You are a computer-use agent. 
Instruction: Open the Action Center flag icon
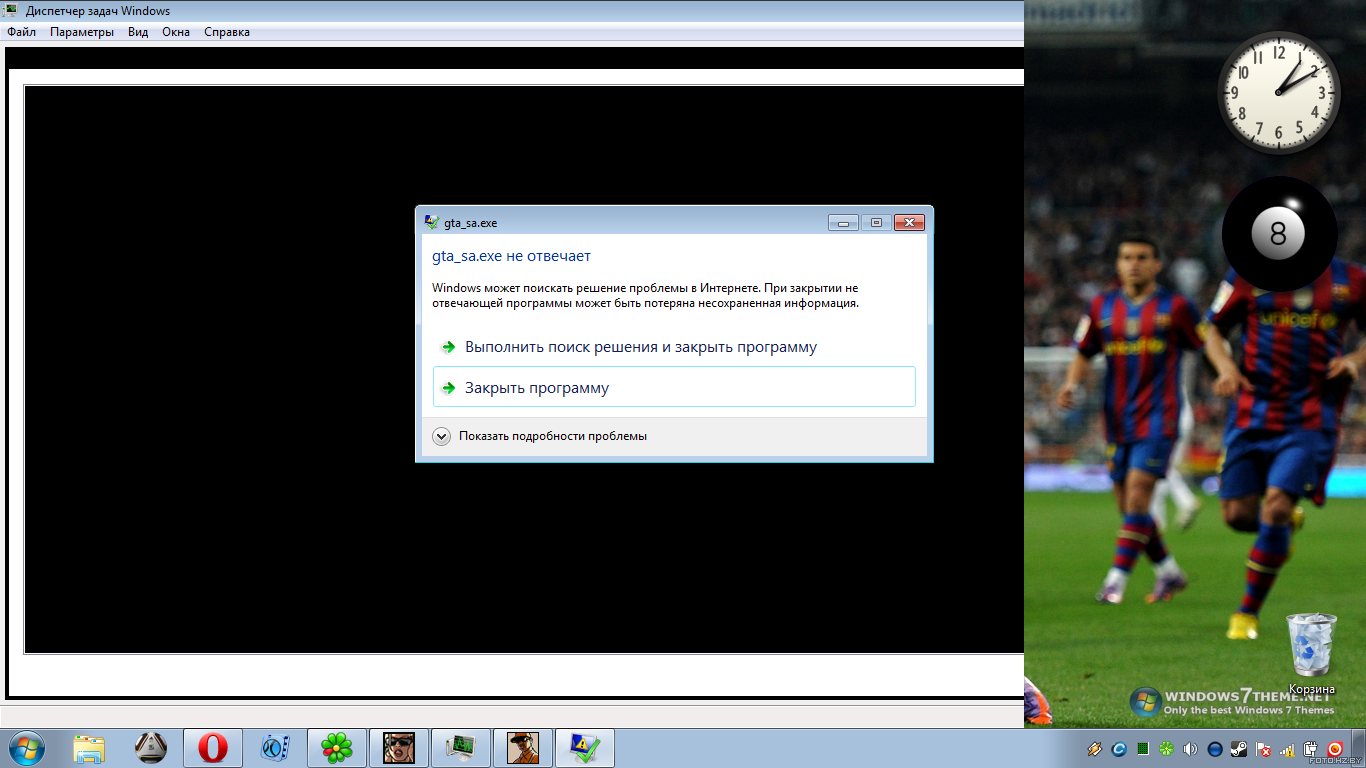pyautogui.click(x=1263, y=749)
